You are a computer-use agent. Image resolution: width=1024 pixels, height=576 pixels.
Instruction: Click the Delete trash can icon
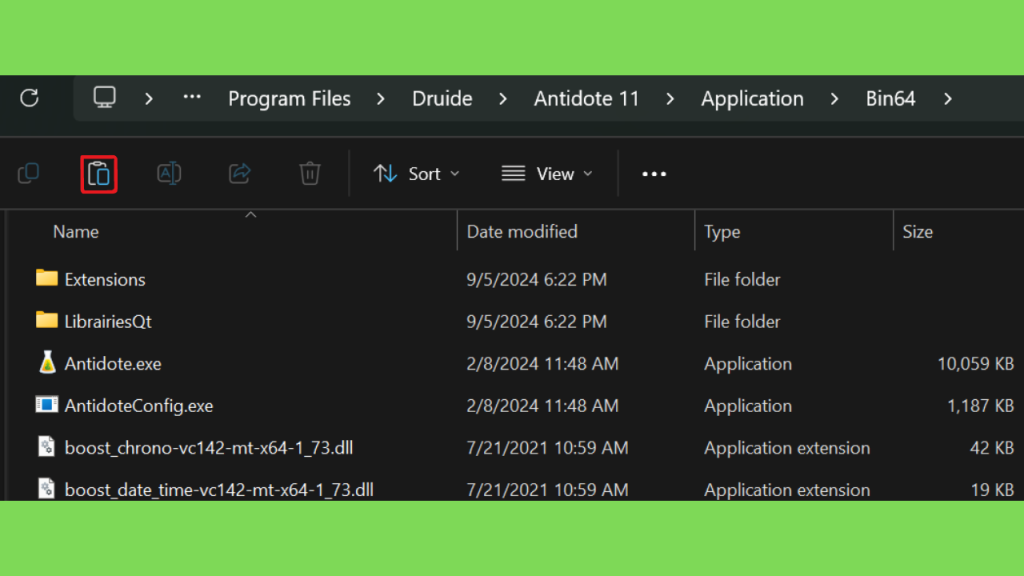coord(310,174)
